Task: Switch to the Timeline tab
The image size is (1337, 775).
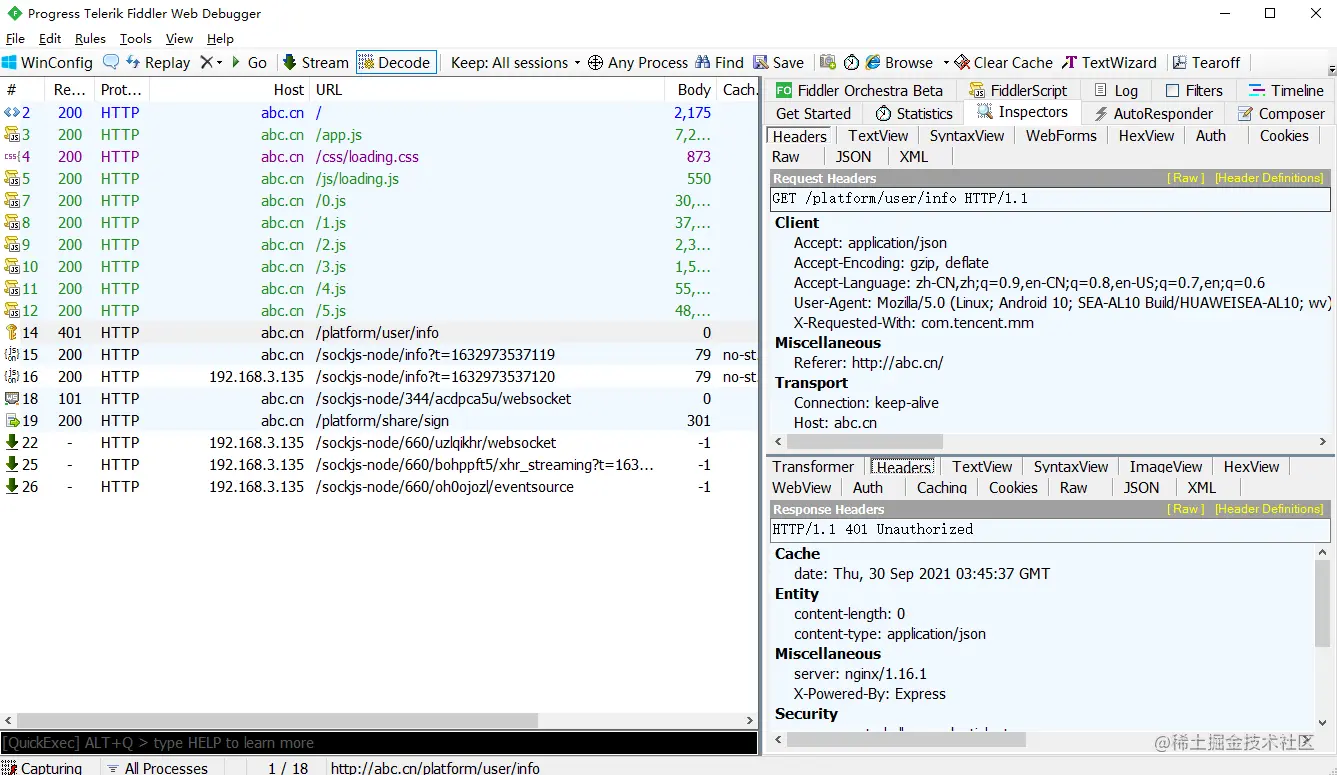Action: pyautogui.click(x=1285, y=90)
